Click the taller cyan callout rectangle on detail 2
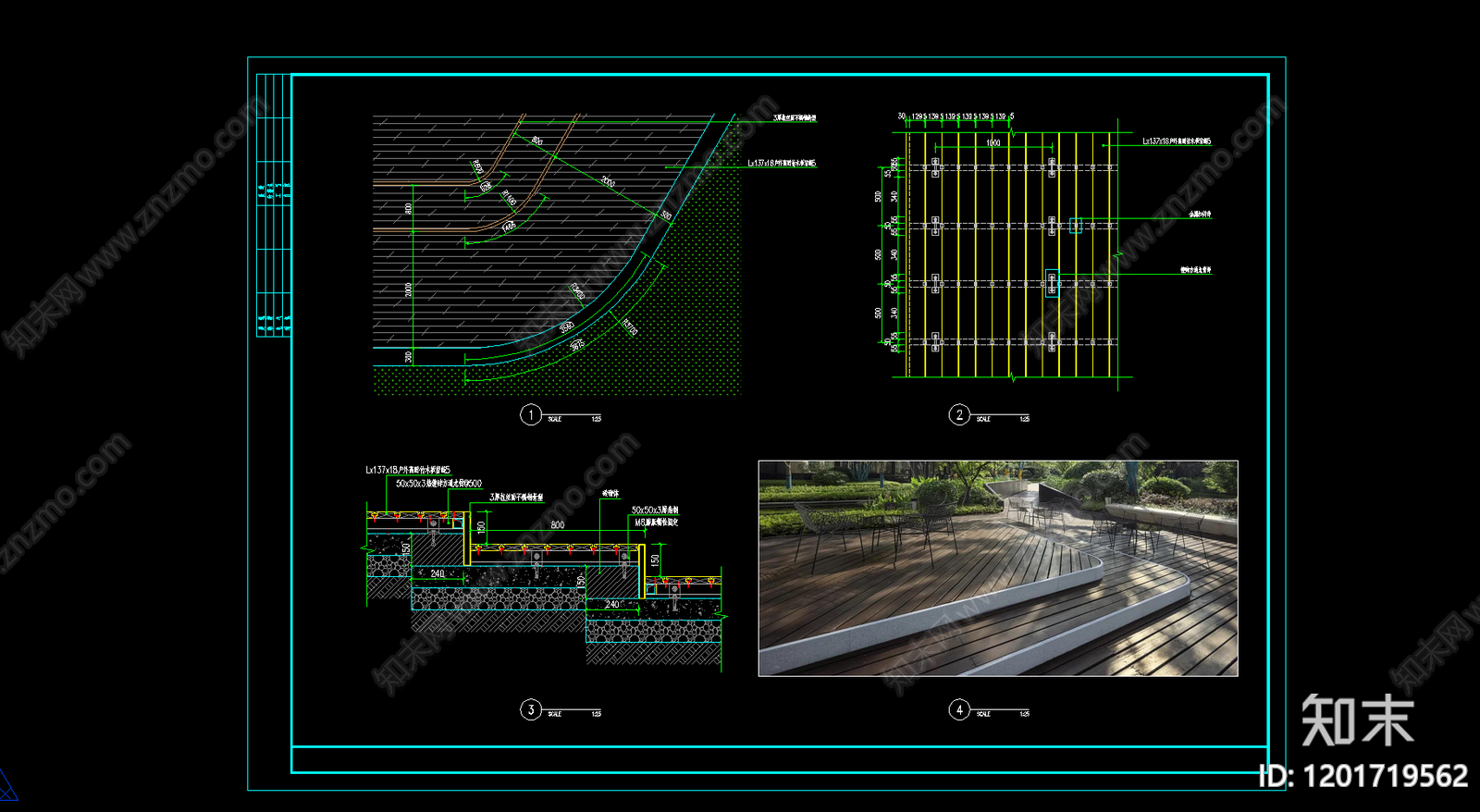This screenshot has width=1480, height=812. pyautogui.click(x=1052, y=283)
